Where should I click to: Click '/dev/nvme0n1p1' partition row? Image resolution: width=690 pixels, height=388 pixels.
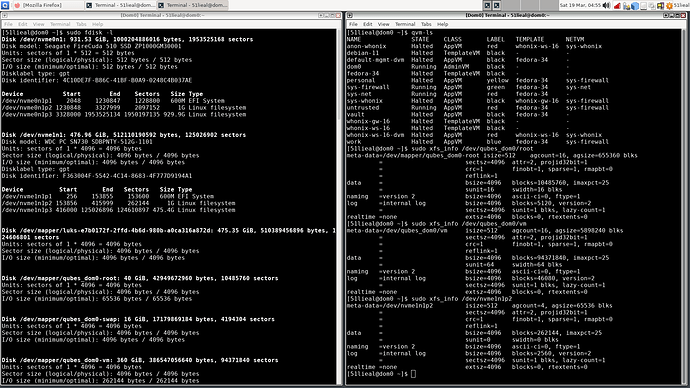pos(113,101)
